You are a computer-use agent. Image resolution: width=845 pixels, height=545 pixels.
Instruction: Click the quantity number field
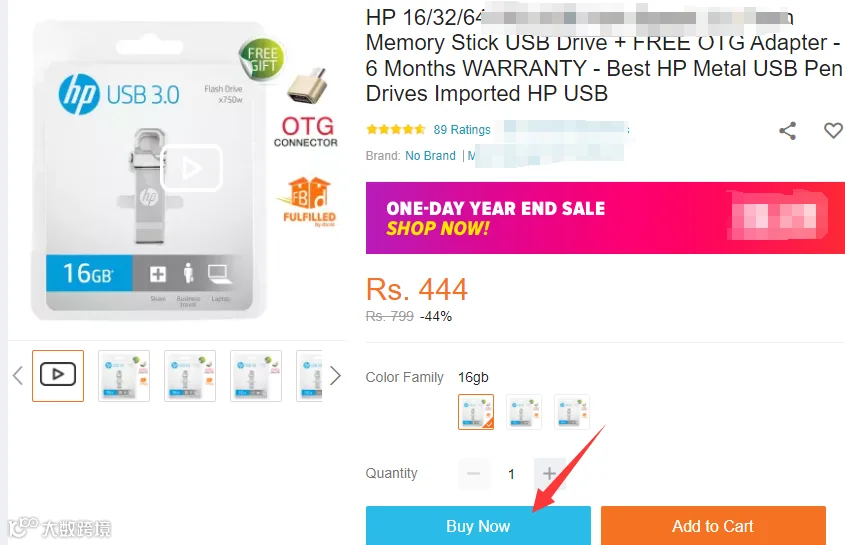point(511,474)
